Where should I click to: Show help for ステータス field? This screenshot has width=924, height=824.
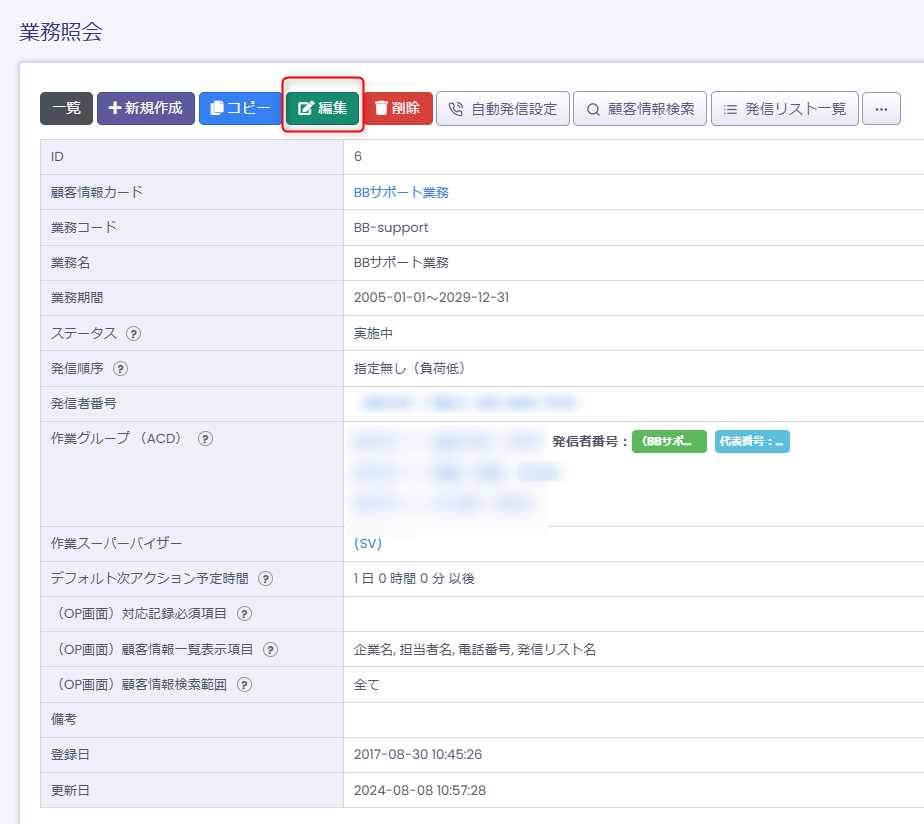pos(133,333)
